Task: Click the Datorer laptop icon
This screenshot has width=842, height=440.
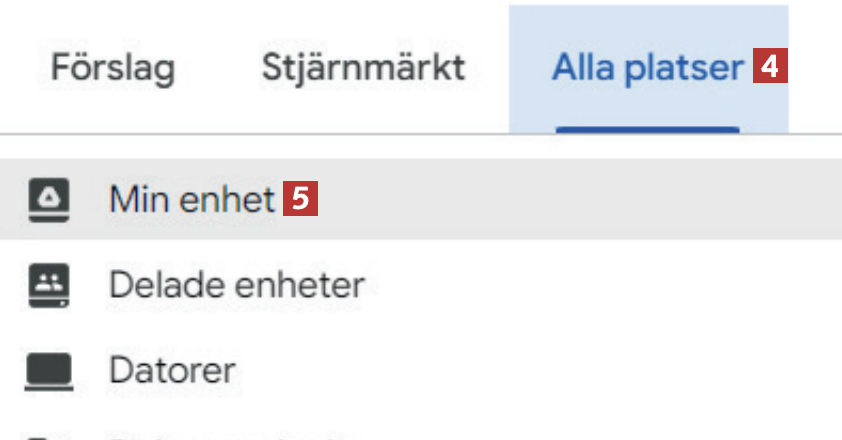Action: (44, 372)
